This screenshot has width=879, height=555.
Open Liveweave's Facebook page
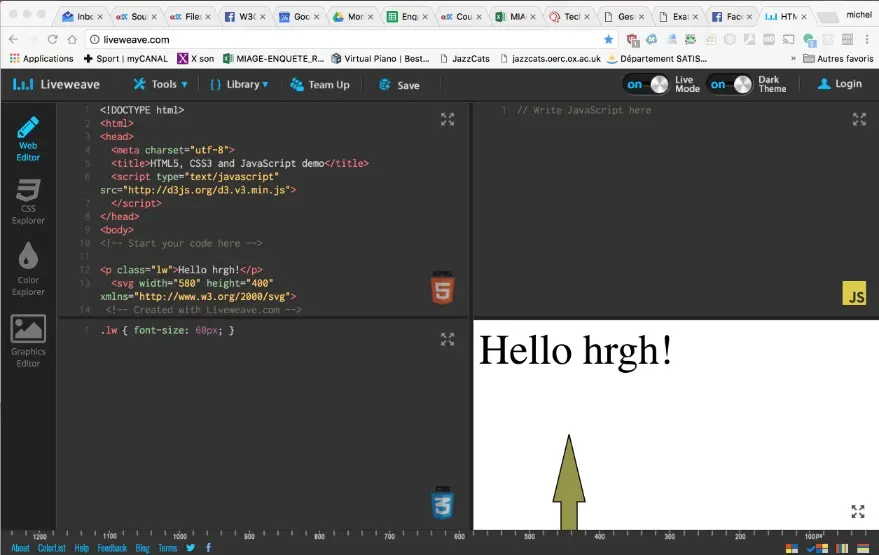pyautogui.click(x=209, y=548)
